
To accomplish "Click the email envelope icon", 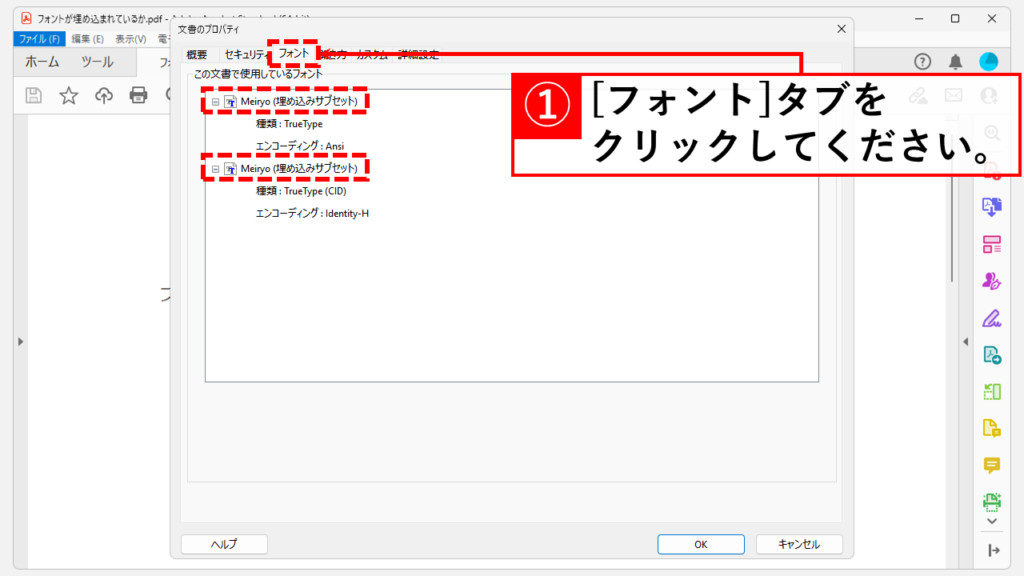I will [x=953, y=95].
